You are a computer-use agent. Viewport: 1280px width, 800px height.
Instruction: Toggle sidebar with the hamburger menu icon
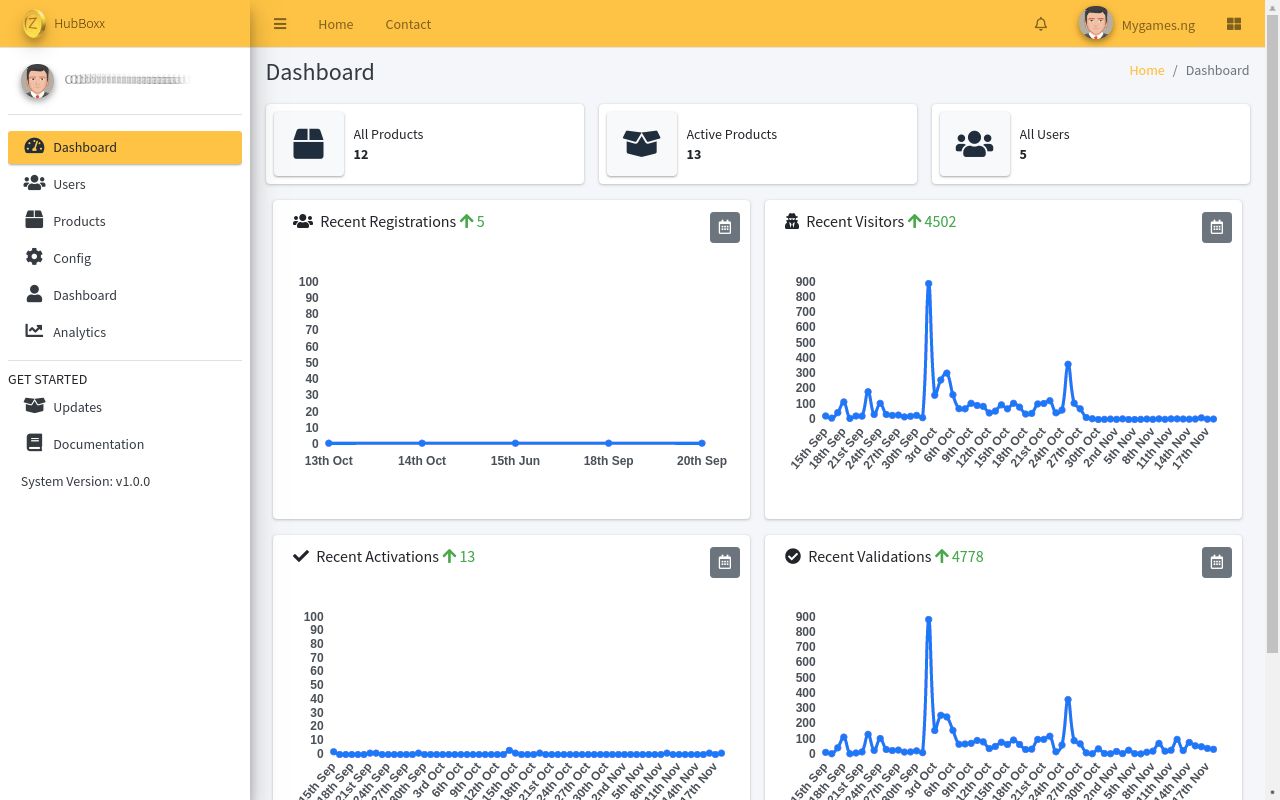280,24
